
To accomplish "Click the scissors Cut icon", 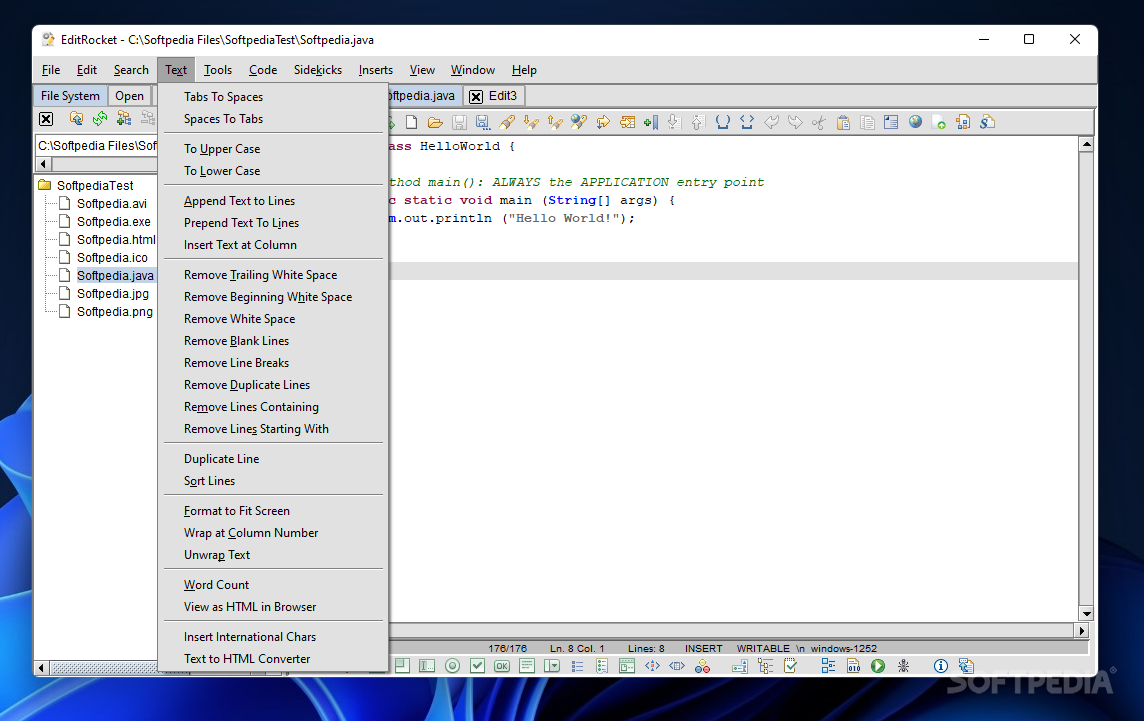I will pyautogui.click(x=819, y=122).
